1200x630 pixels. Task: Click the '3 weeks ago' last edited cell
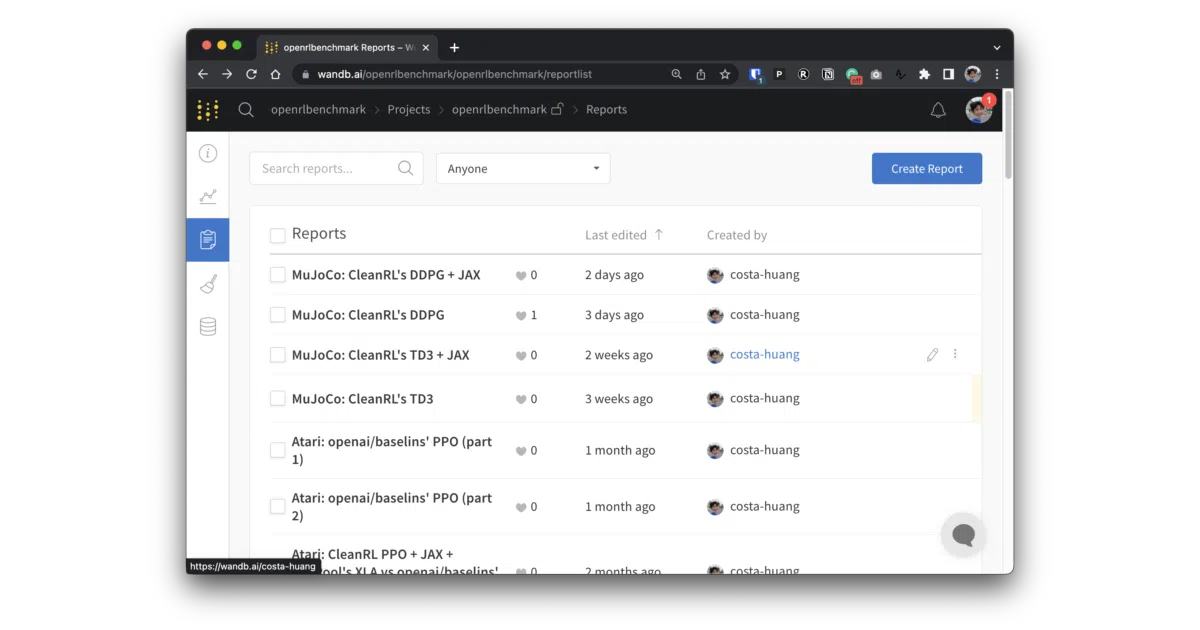pyautogui.click(x=619, y=399)
